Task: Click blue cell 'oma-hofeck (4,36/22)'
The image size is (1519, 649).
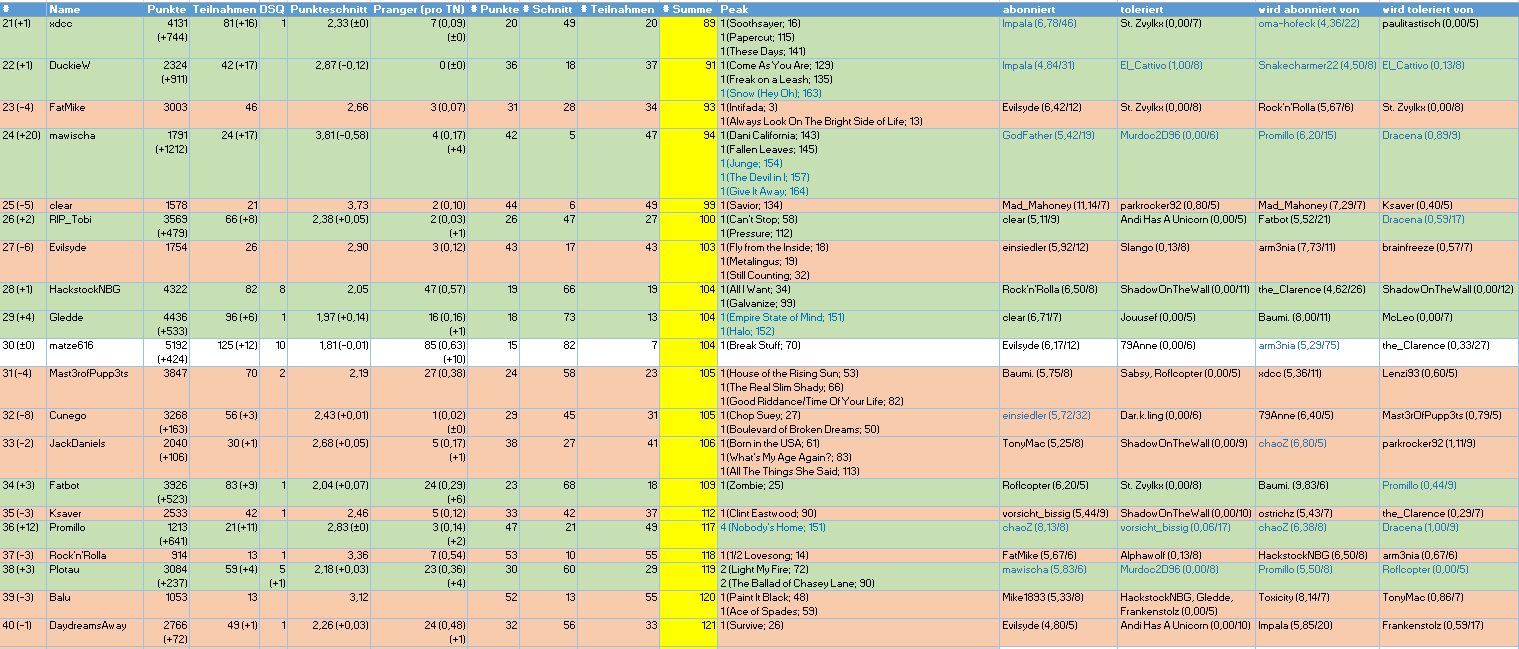Action: point(1308,23)
